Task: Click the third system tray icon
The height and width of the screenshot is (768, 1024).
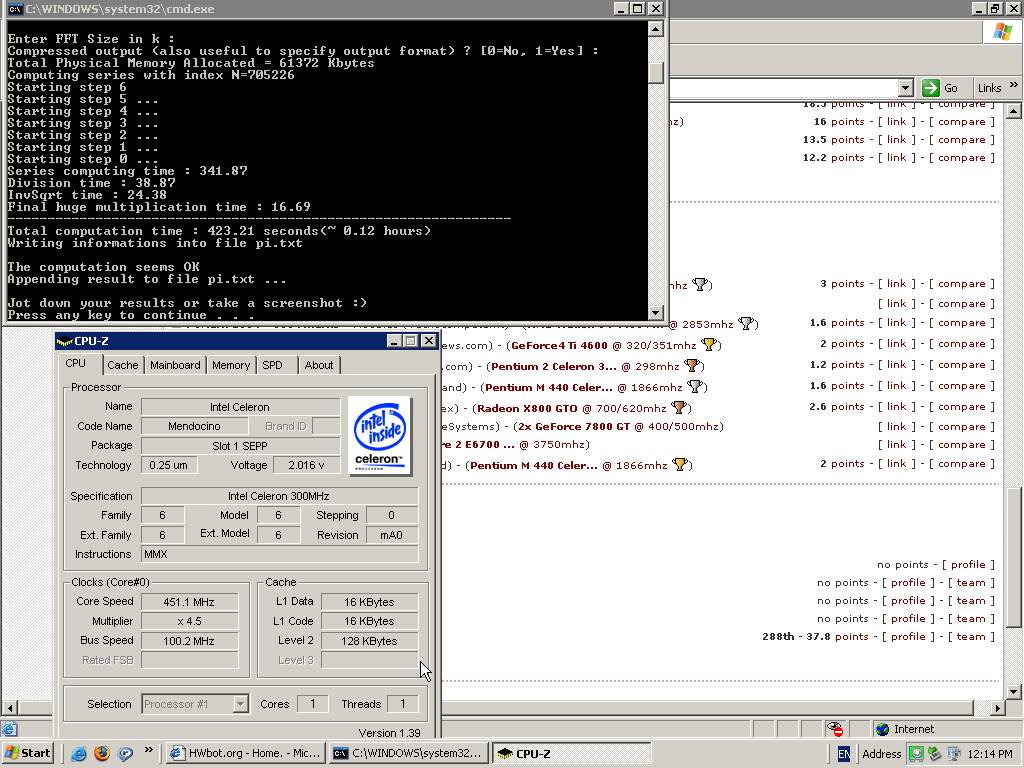Action: 953,754
